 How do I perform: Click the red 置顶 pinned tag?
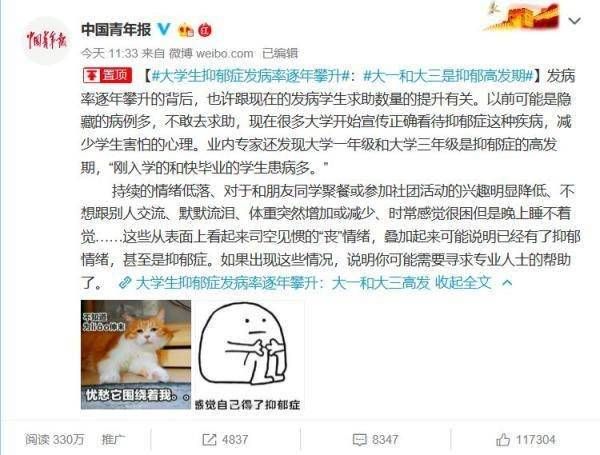[108, 76]
